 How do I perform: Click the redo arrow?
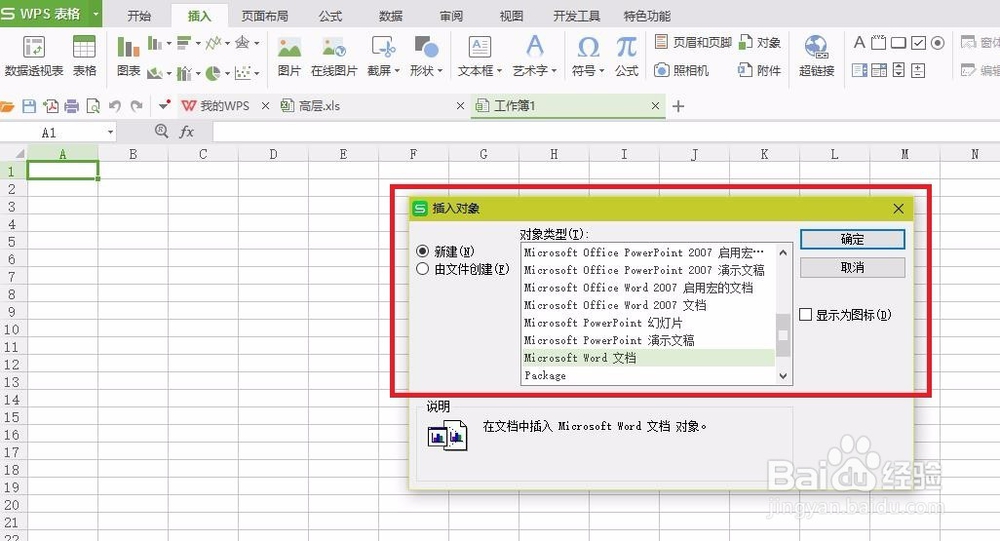tap(136, 106)
